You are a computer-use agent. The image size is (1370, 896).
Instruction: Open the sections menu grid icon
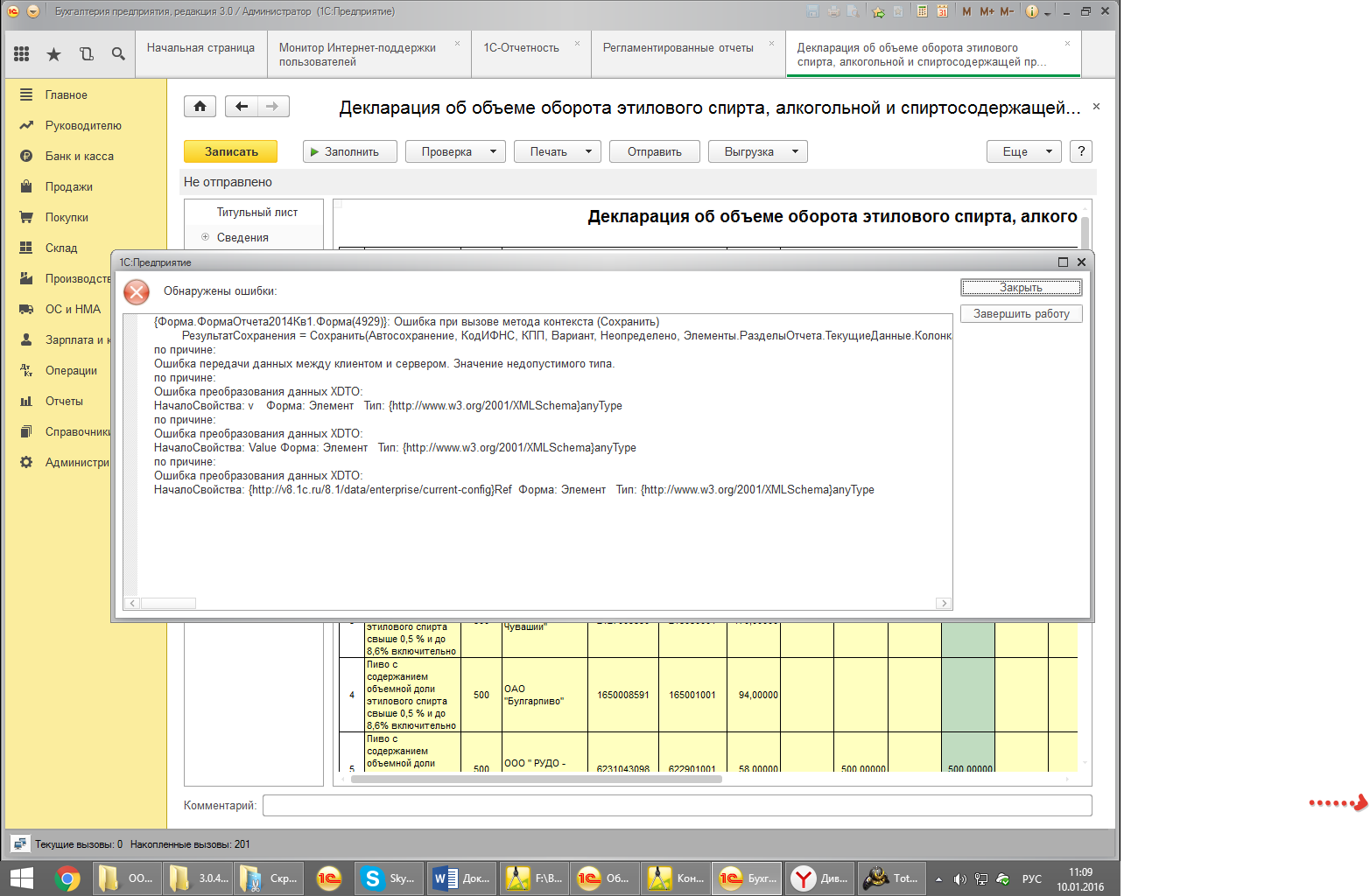coord(22,54)
